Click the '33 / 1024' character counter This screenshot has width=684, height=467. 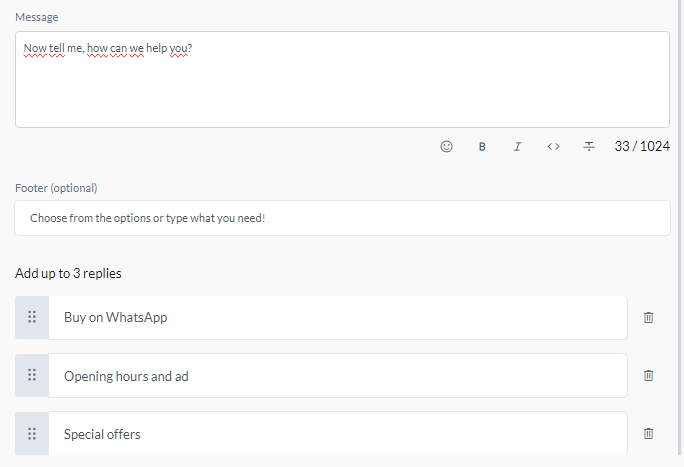642,146
